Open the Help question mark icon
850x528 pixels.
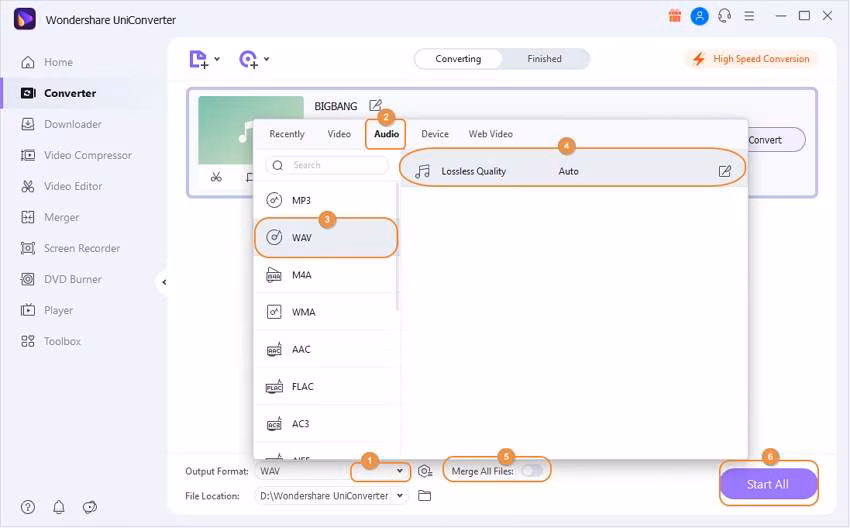coord(28,507)
